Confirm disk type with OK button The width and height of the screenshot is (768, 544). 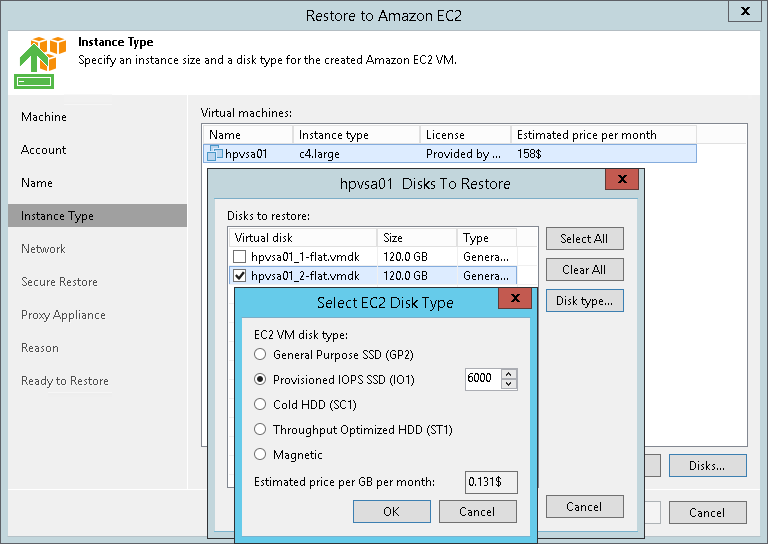click(392, 512)
